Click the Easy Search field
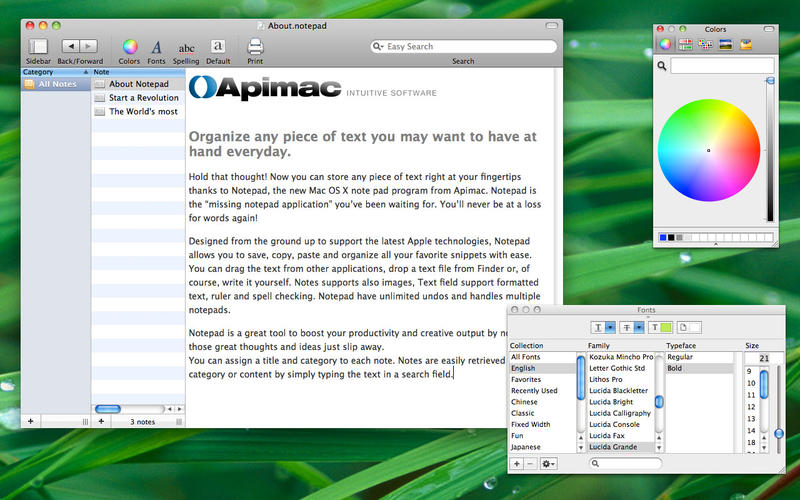This screenshot has width=800, height=500. pos(468,46)
